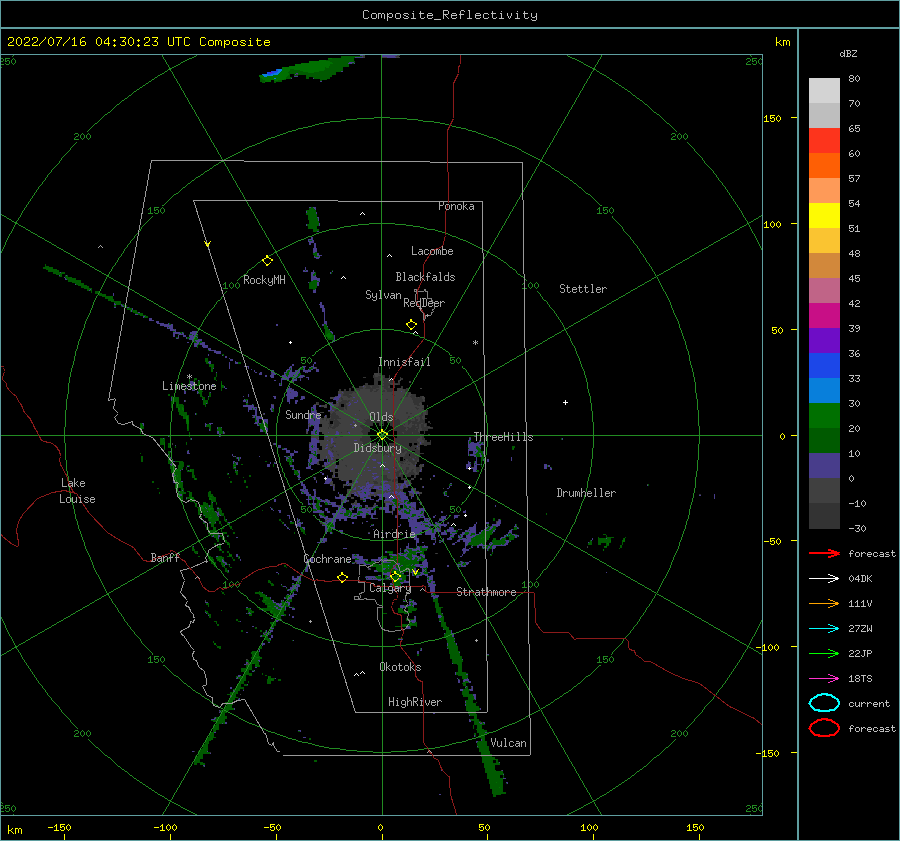
Task: Click the magenta 18TS arrow icon
Action: (x=824, y=679)
